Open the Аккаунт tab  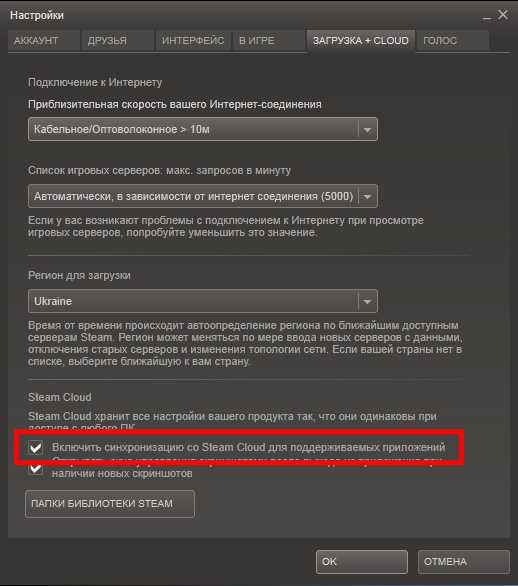coord(44,40)
